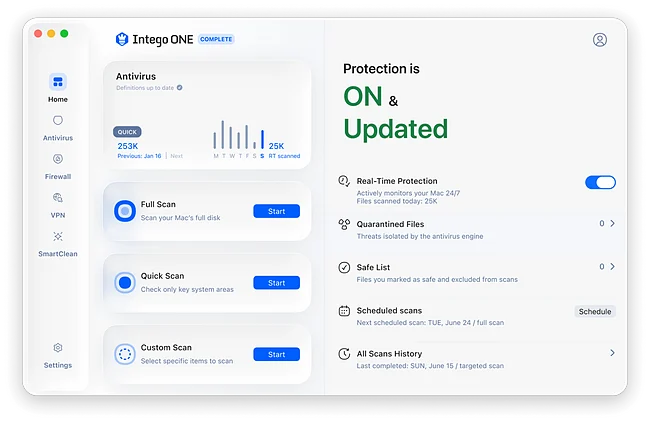This screenshot has height=423, width=650.
Task: Select Sunday's highlighted bar in the scan chart
Action: (262, 139)
